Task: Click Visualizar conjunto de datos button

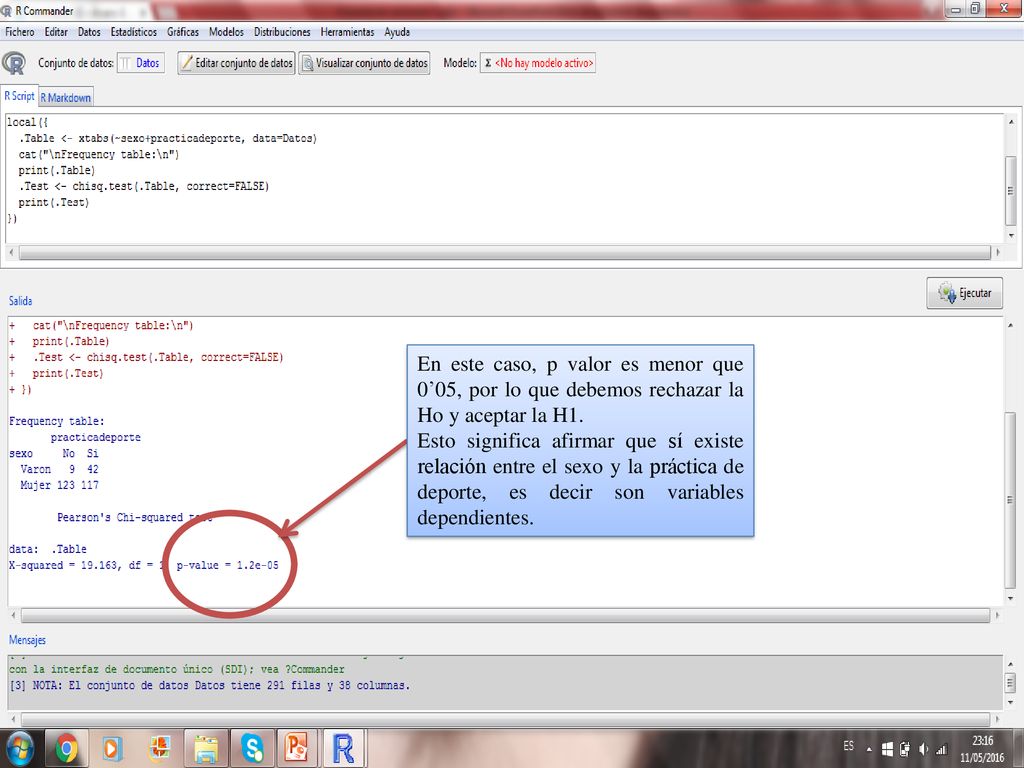Action: pos(364,63)
